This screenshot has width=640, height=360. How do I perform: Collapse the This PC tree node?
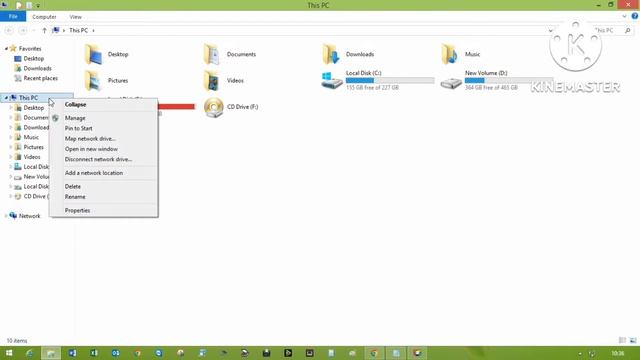pos(6,98)
